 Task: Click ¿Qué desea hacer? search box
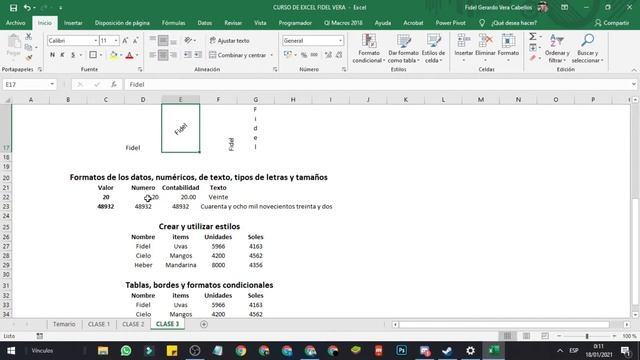(x=514, y=23)
